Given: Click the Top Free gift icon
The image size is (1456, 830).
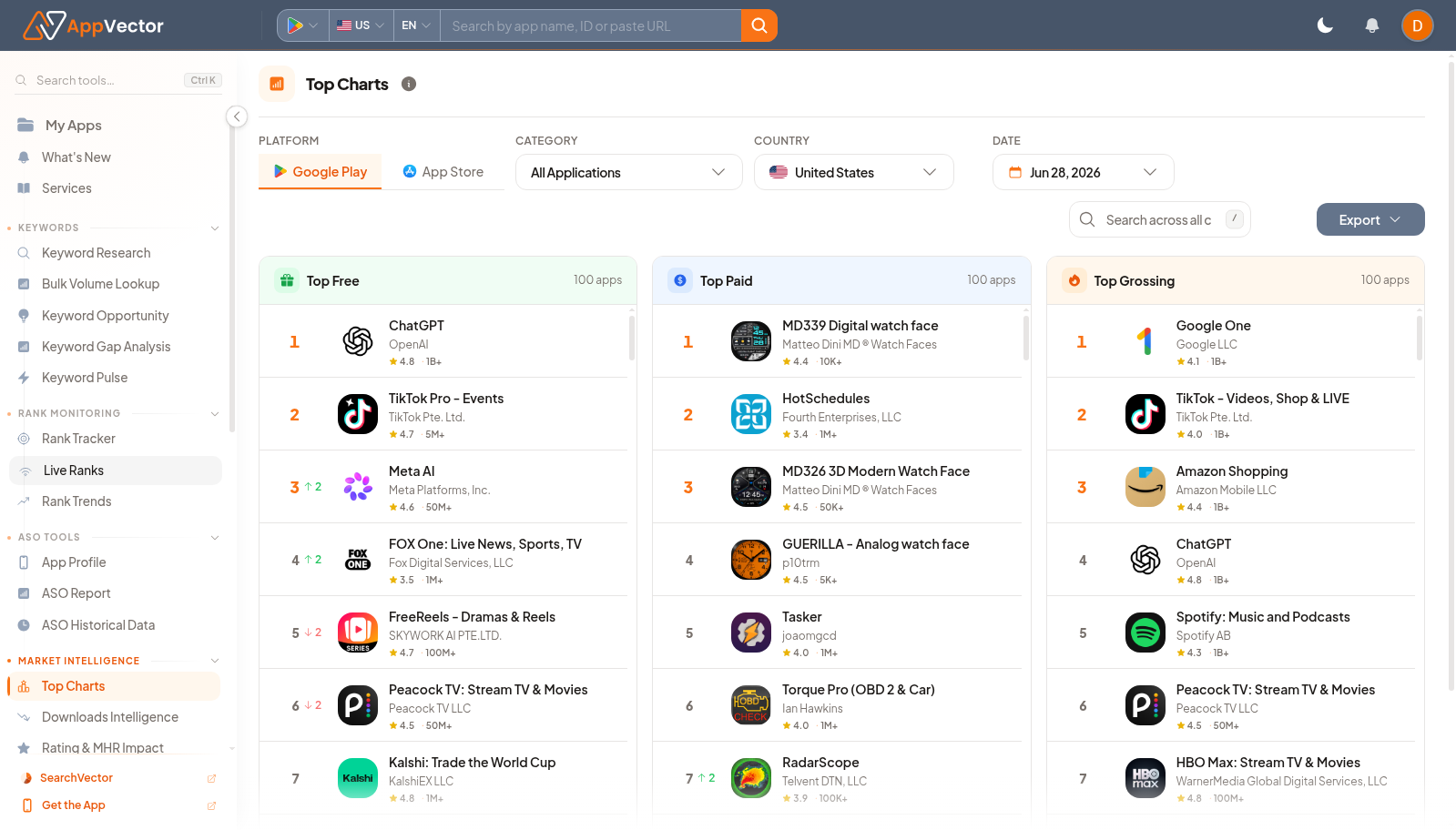Looking at the screenshot, I should click(x=287, y=280).
